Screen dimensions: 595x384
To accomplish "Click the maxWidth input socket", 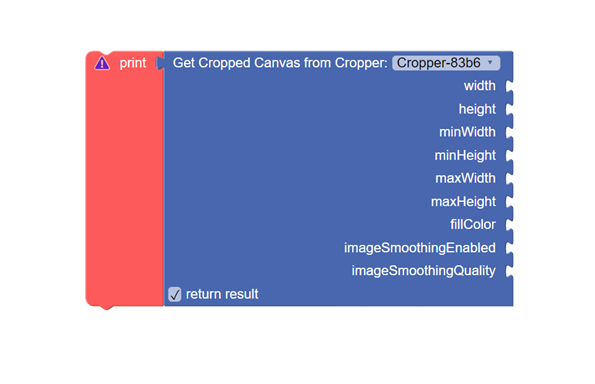I will click(x=509, y=179).
